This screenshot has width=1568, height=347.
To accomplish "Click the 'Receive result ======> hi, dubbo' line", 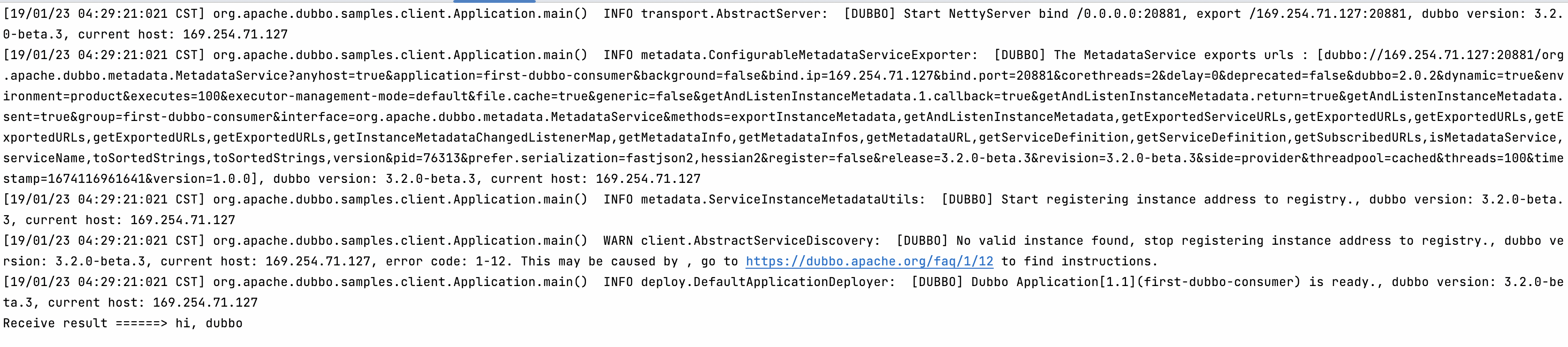I will (x=122, y=323).
